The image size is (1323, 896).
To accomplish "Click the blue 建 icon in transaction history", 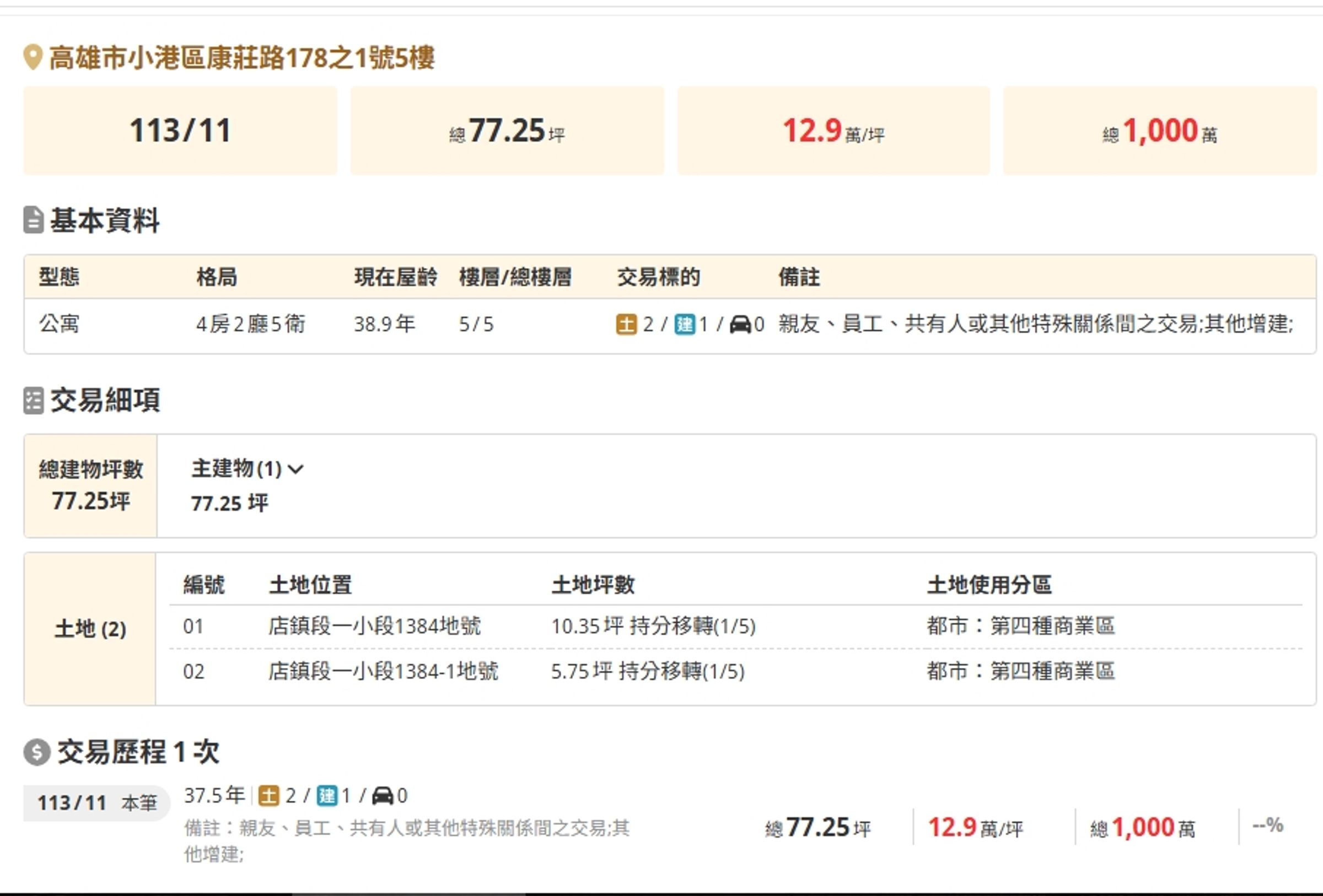I will (x=327, y=795).
